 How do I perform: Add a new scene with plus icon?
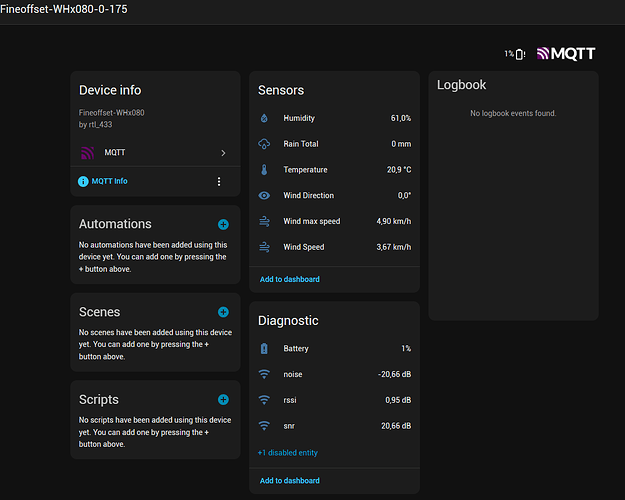pos(223,312)
